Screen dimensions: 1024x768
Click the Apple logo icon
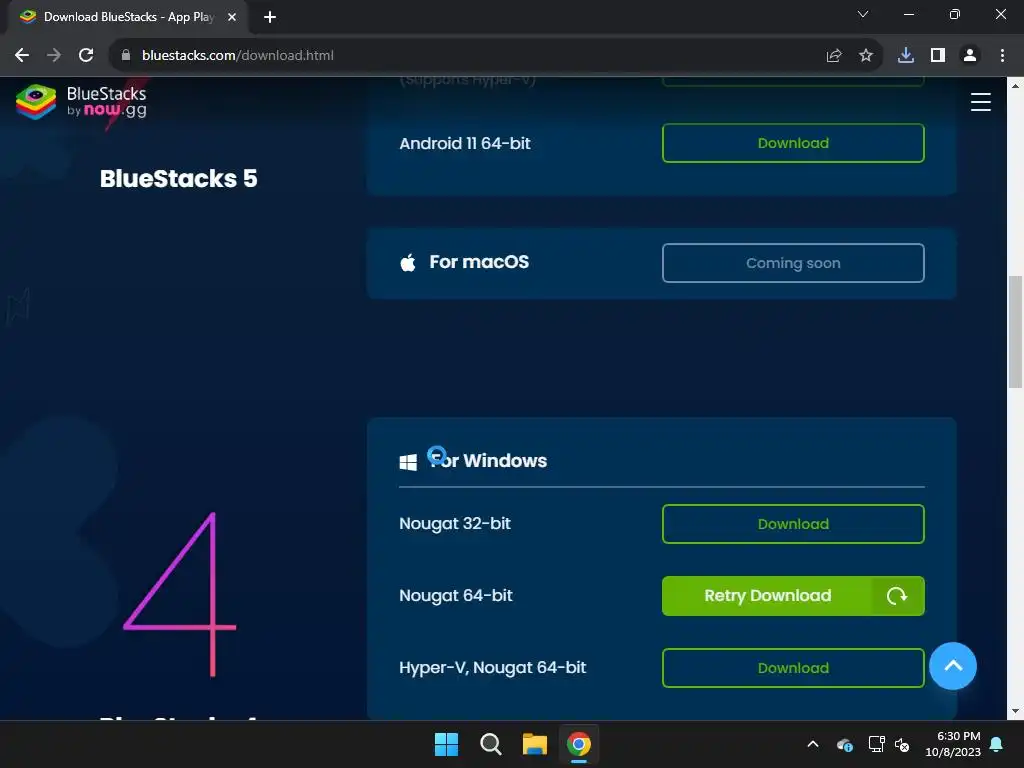(x=408, y=263)
